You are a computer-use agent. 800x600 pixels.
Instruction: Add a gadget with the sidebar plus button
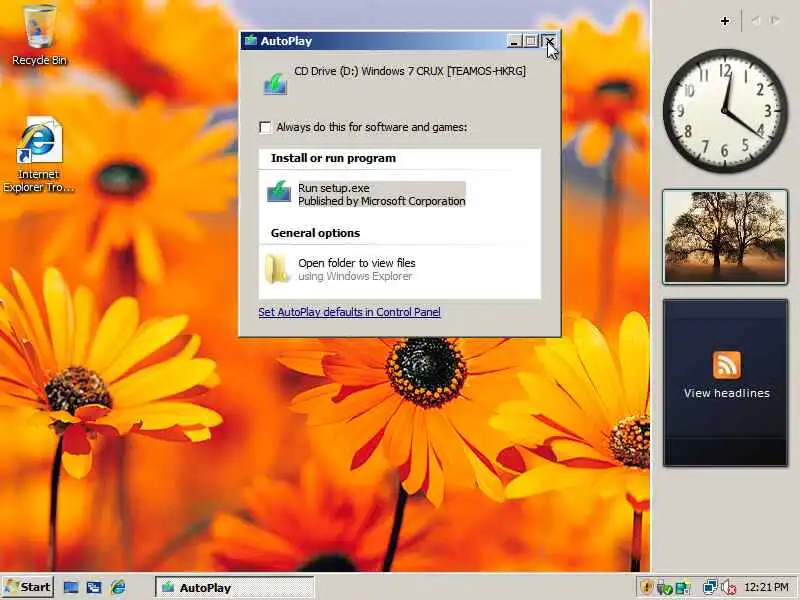coord(725,21)
